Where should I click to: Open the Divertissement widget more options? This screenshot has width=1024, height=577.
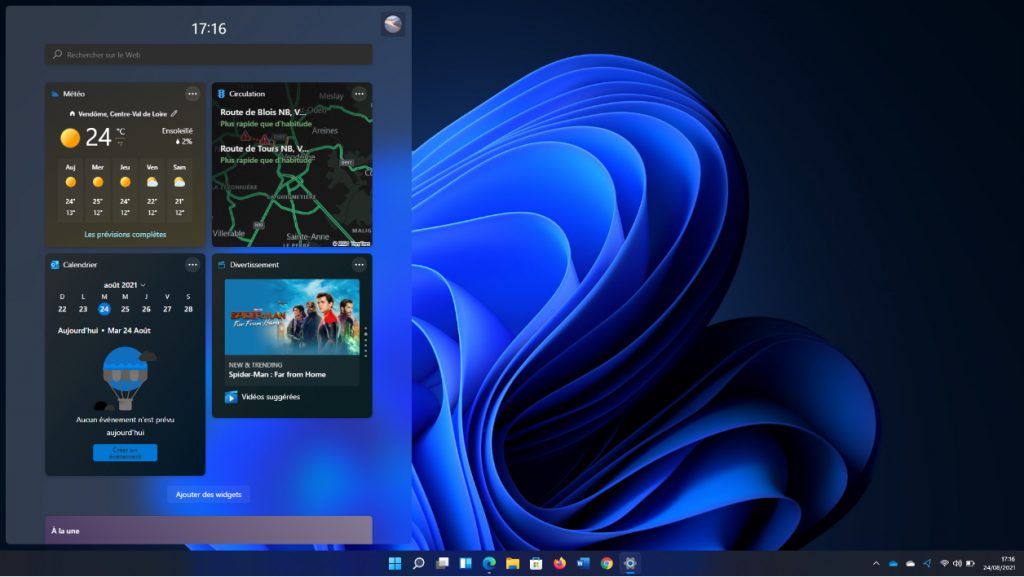click(359, 265)
